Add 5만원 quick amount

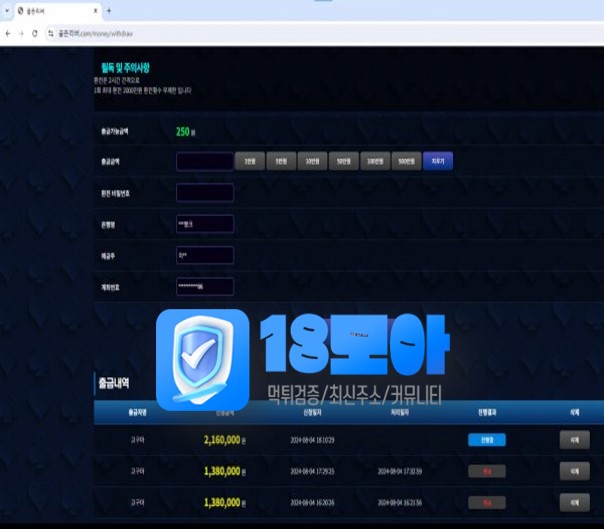[x=281, y=161]
